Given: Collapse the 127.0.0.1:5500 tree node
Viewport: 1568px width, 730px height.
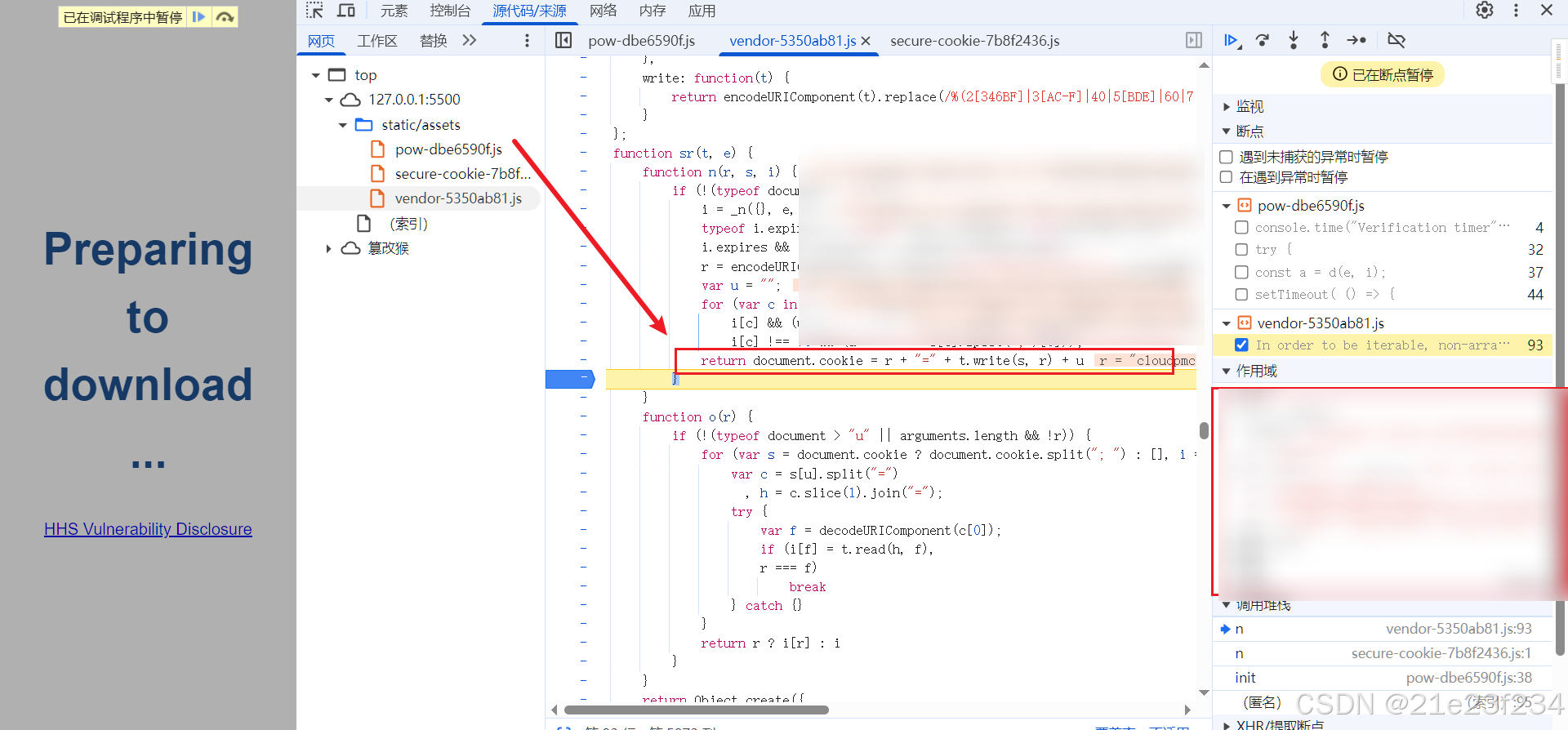Looking at the screenshot, I should coord(328,100).
